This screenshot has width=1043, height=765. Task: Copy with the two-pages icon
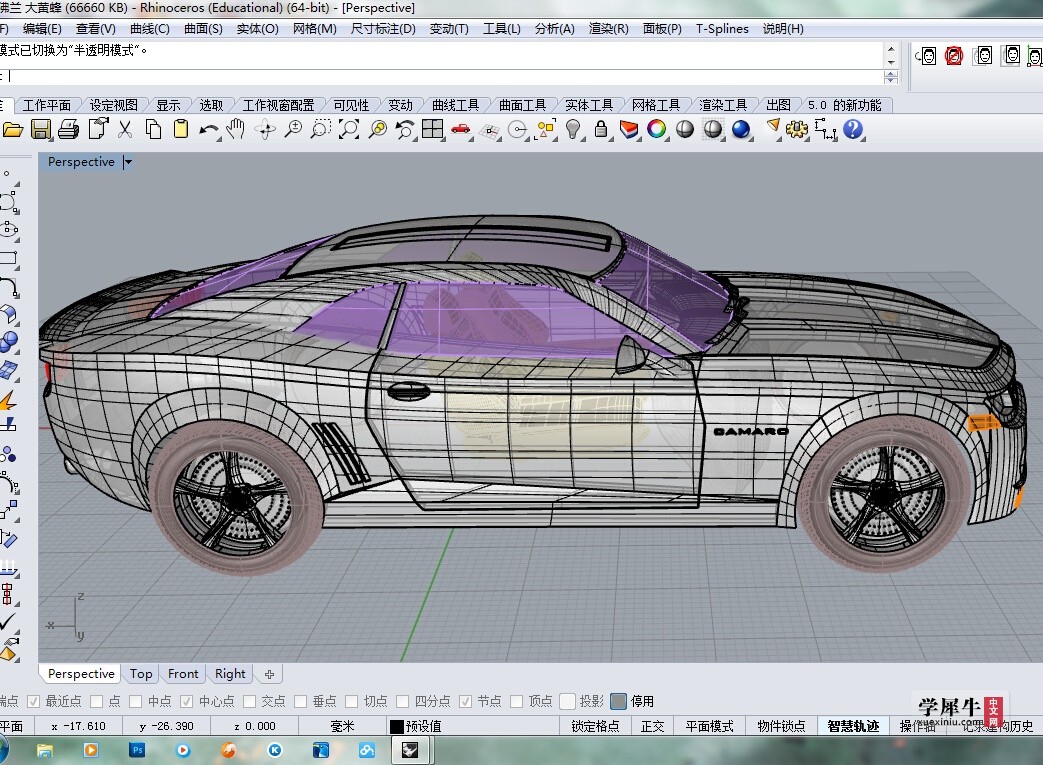point(153,129)
